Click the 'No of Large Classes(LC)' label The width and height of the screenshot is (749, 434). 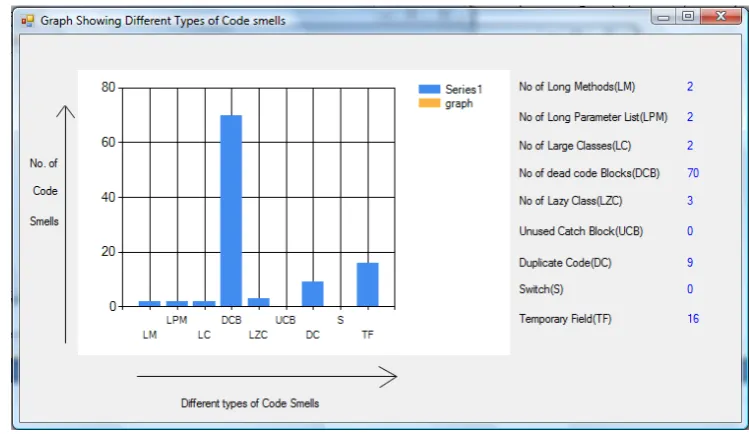(575, 146)
